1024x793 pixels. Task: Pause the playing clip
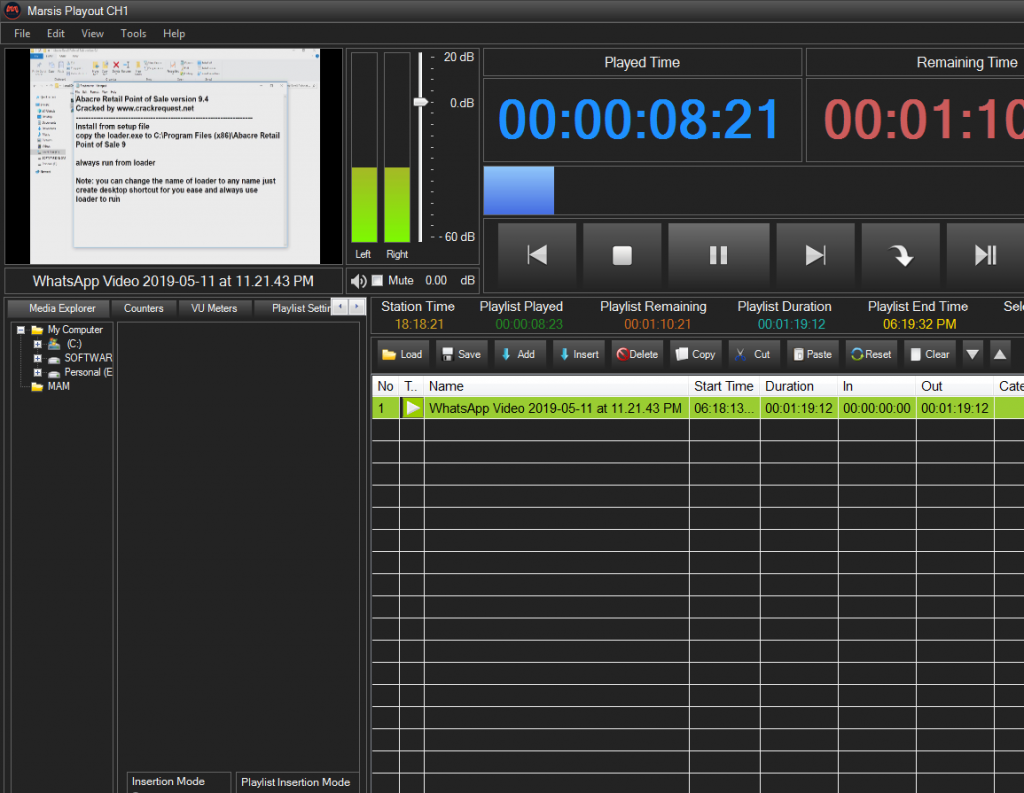[x=718, y=255]
